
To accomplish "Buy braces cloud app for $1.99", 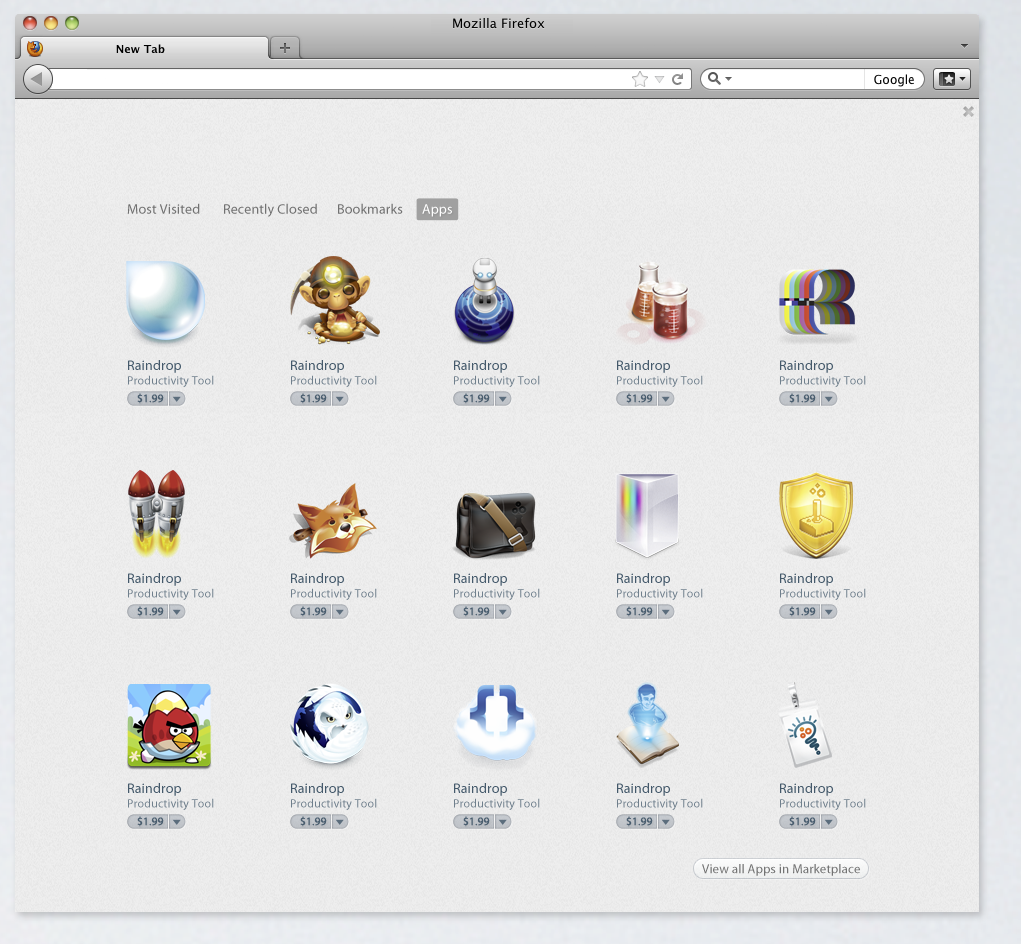I will pyautogui.click(x=474, y=822).
